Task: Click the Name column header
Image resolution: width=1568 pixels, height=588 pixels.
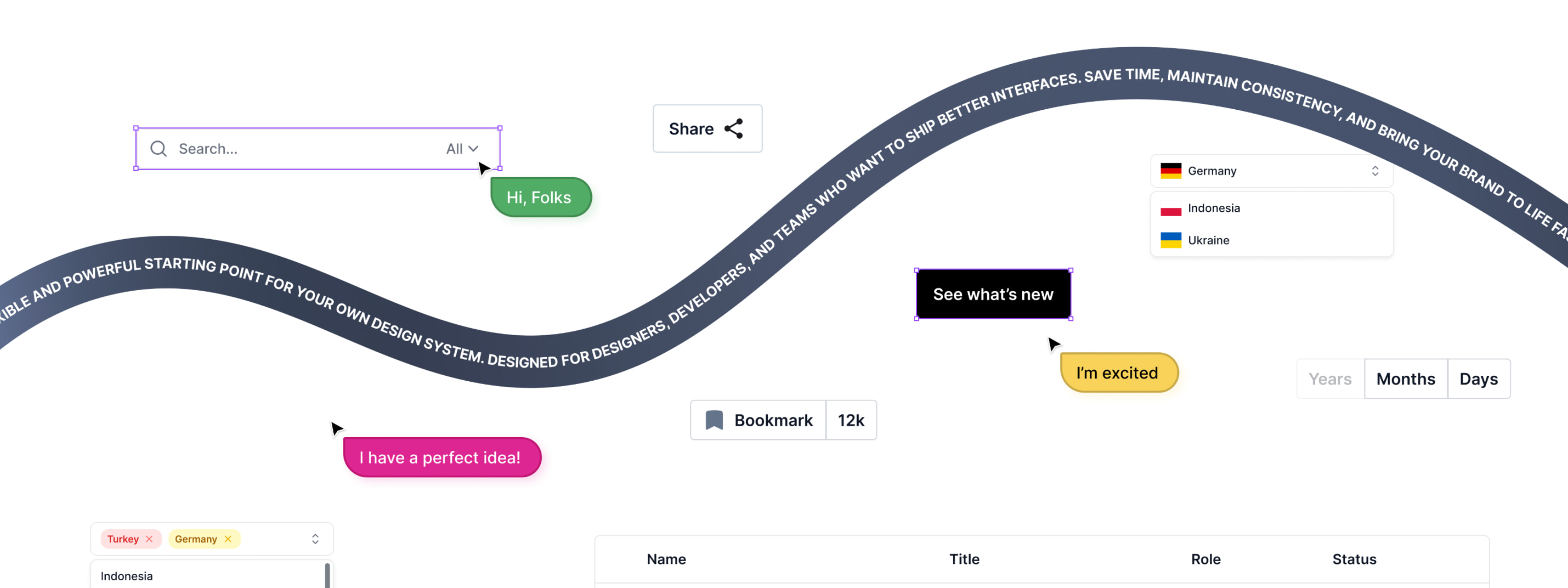Action: [x=666, y=559]
